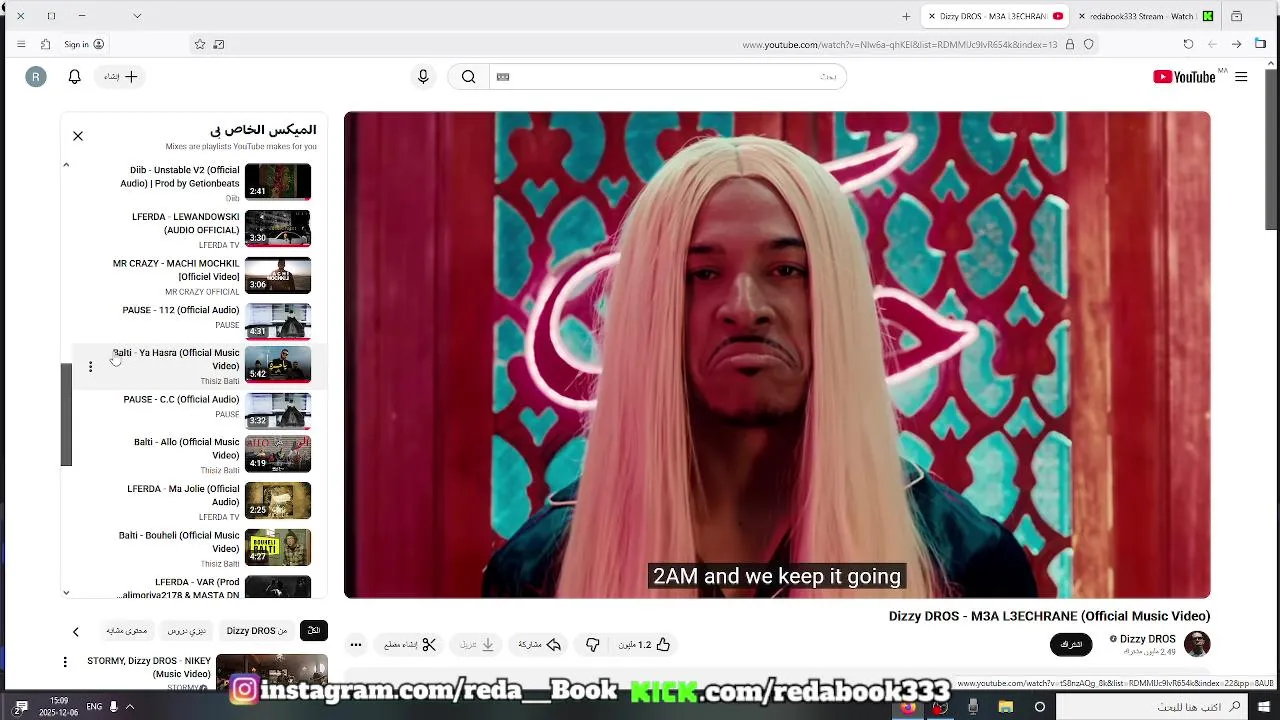Open the browser application menu icon

21,44
